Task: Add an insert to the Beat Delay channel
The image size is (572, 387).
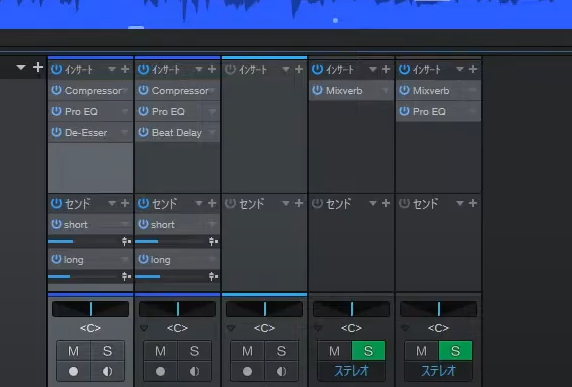Action: tap(212, 69)
